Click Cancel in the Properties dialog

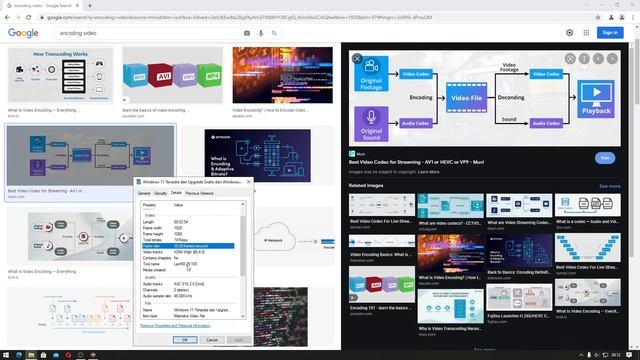[212, 340]
